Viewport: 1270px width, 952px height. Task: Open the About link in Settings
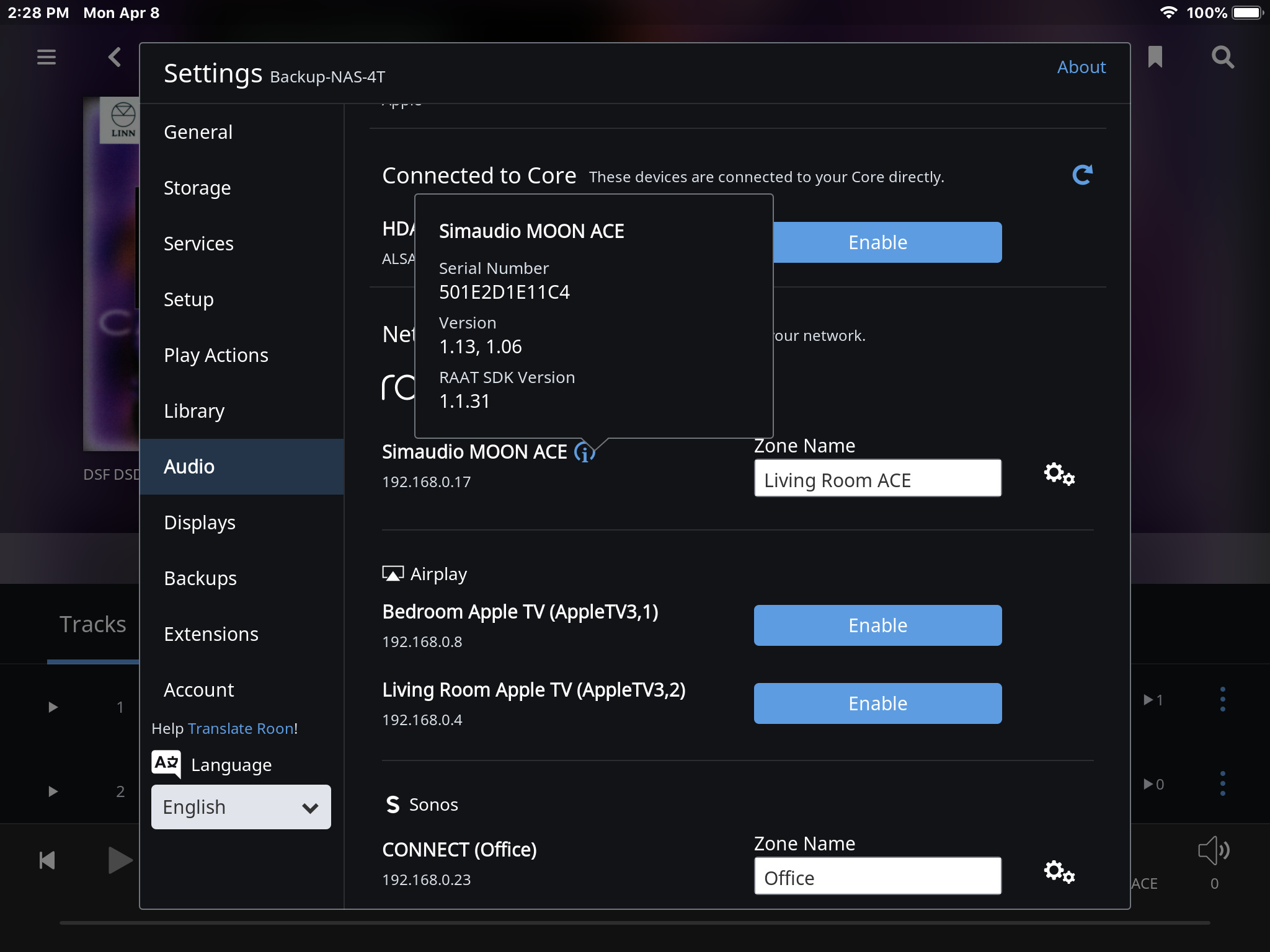tap(1081, 67)
